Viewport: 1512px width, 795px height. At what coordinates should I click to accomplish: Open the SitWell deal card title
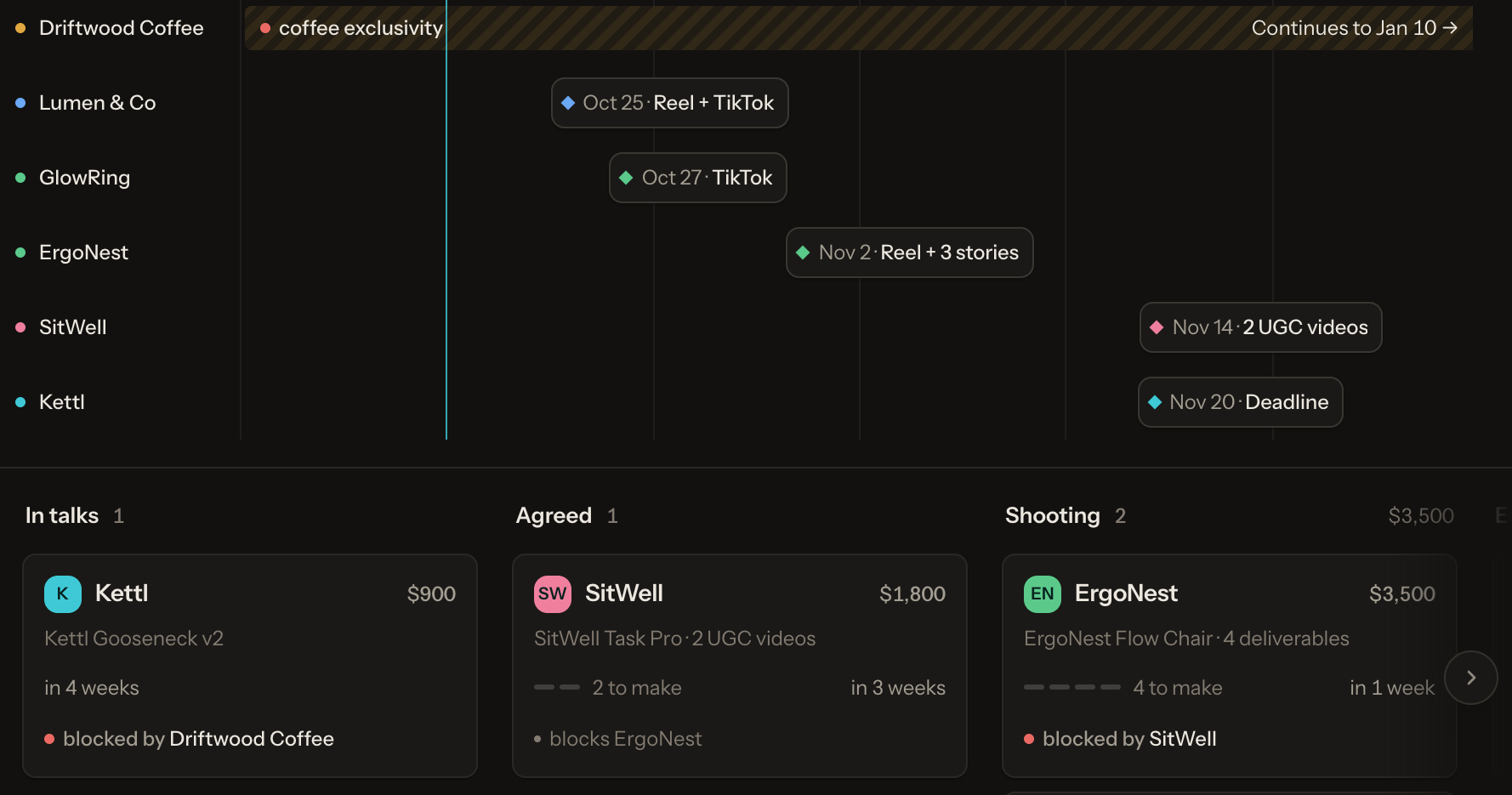tap(624, 593)
